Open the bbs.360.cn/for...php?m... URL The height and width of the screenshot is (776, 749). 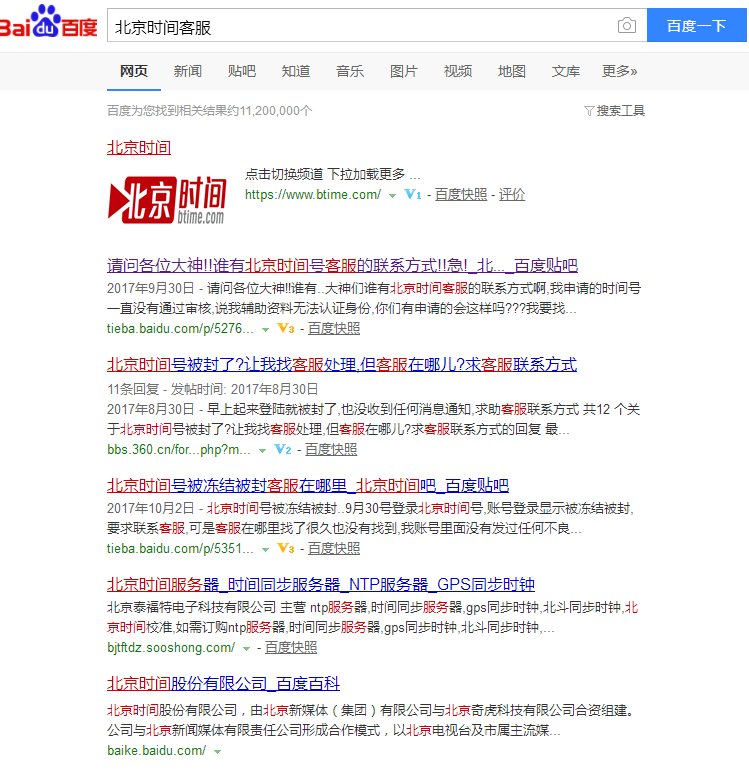click(179, 449)
